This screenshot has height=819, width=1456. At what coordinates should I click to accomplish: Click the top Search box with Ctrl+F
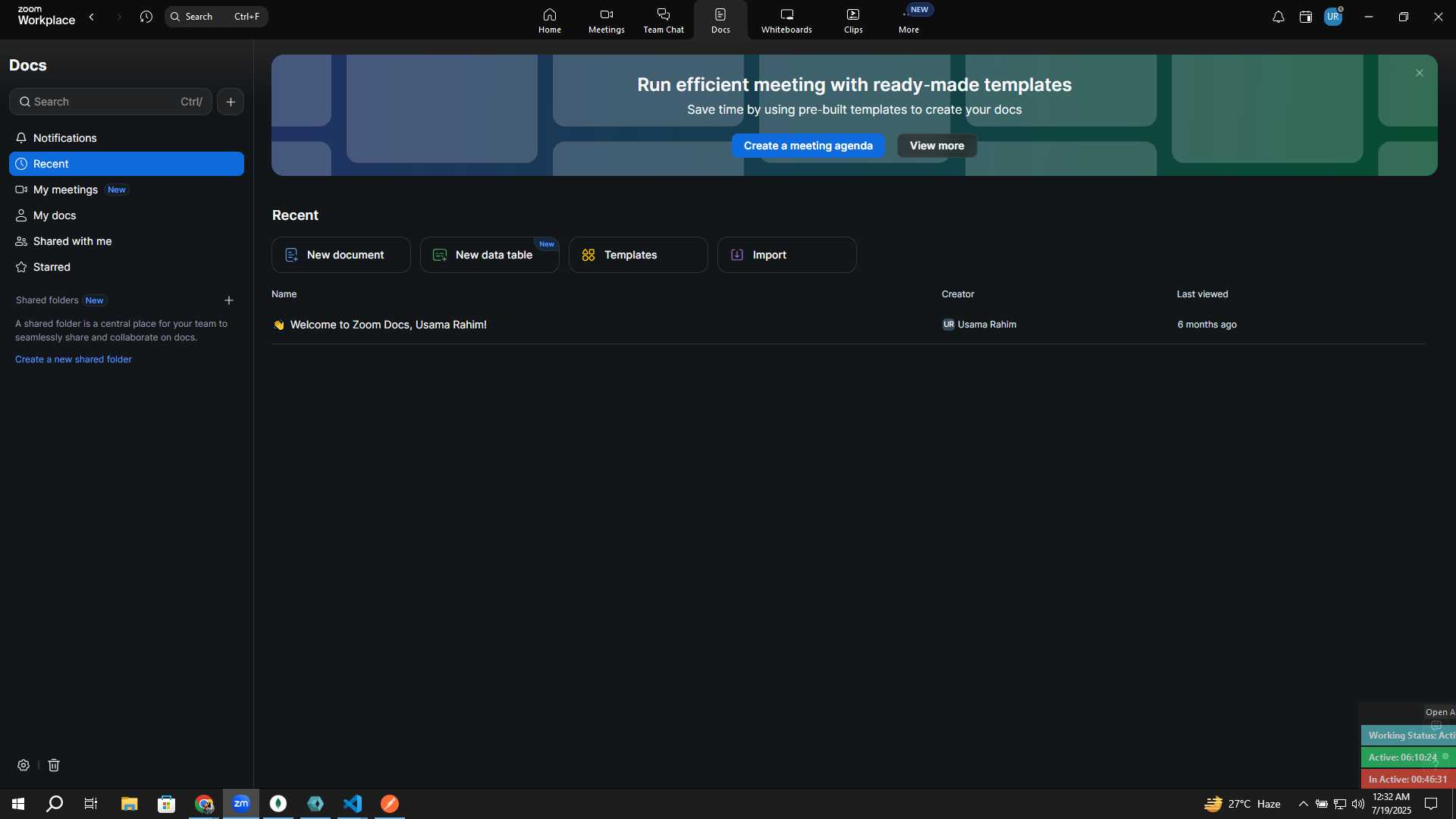(216, 17)
